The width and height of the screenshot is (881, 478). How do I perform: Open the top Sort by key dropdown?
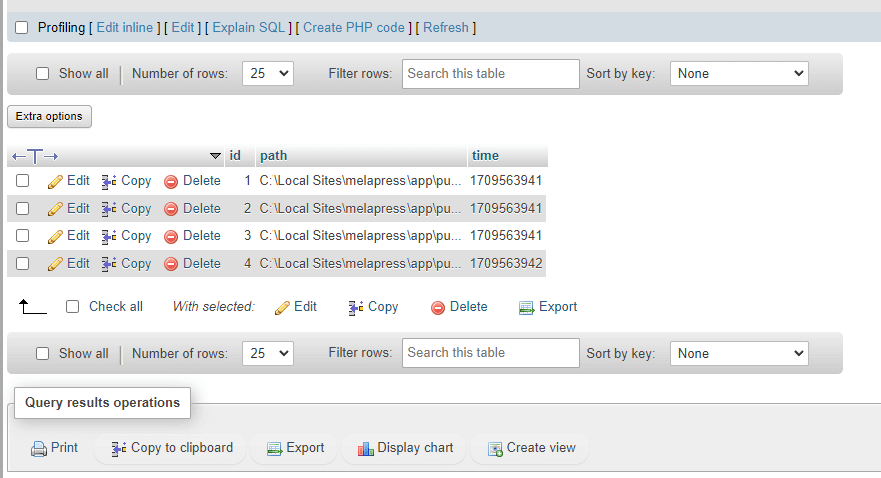739,74
